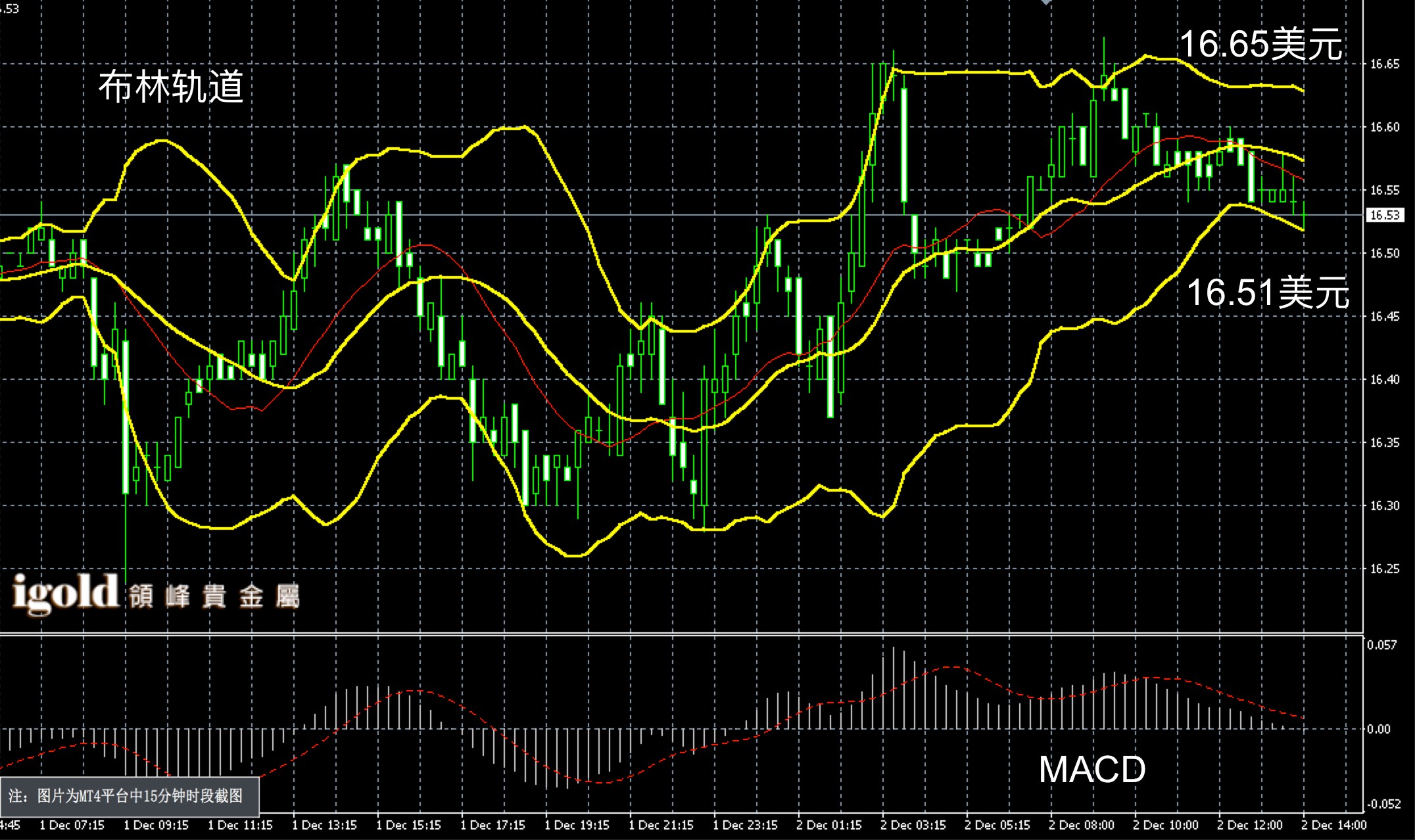Click the 領峰貴金屬 brand text
This screenshot has height=840, width=1415.
pyautogui.click(x=214, y=597)
